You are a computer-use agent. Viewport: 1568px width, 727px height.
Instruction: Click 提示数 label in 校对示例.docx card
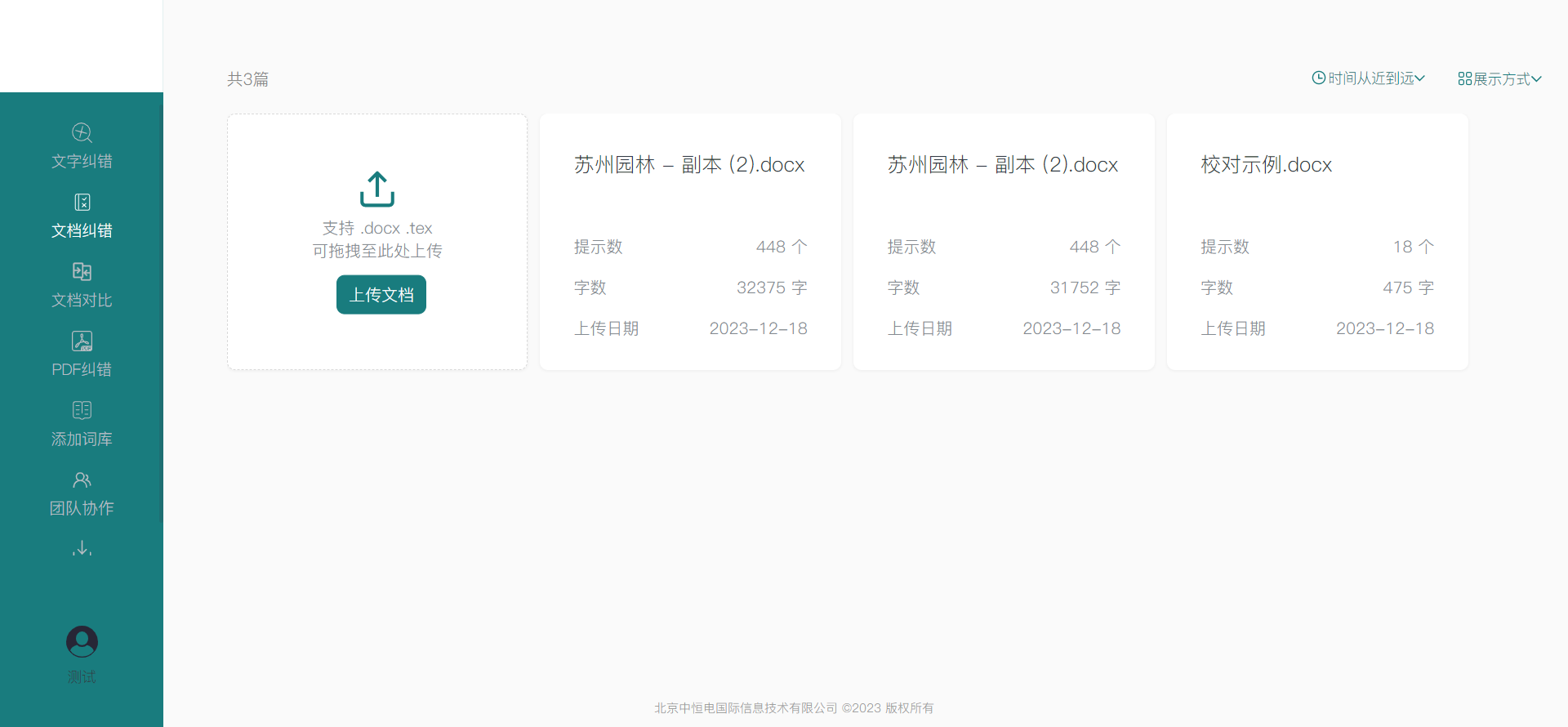[x=1225, y=247]
